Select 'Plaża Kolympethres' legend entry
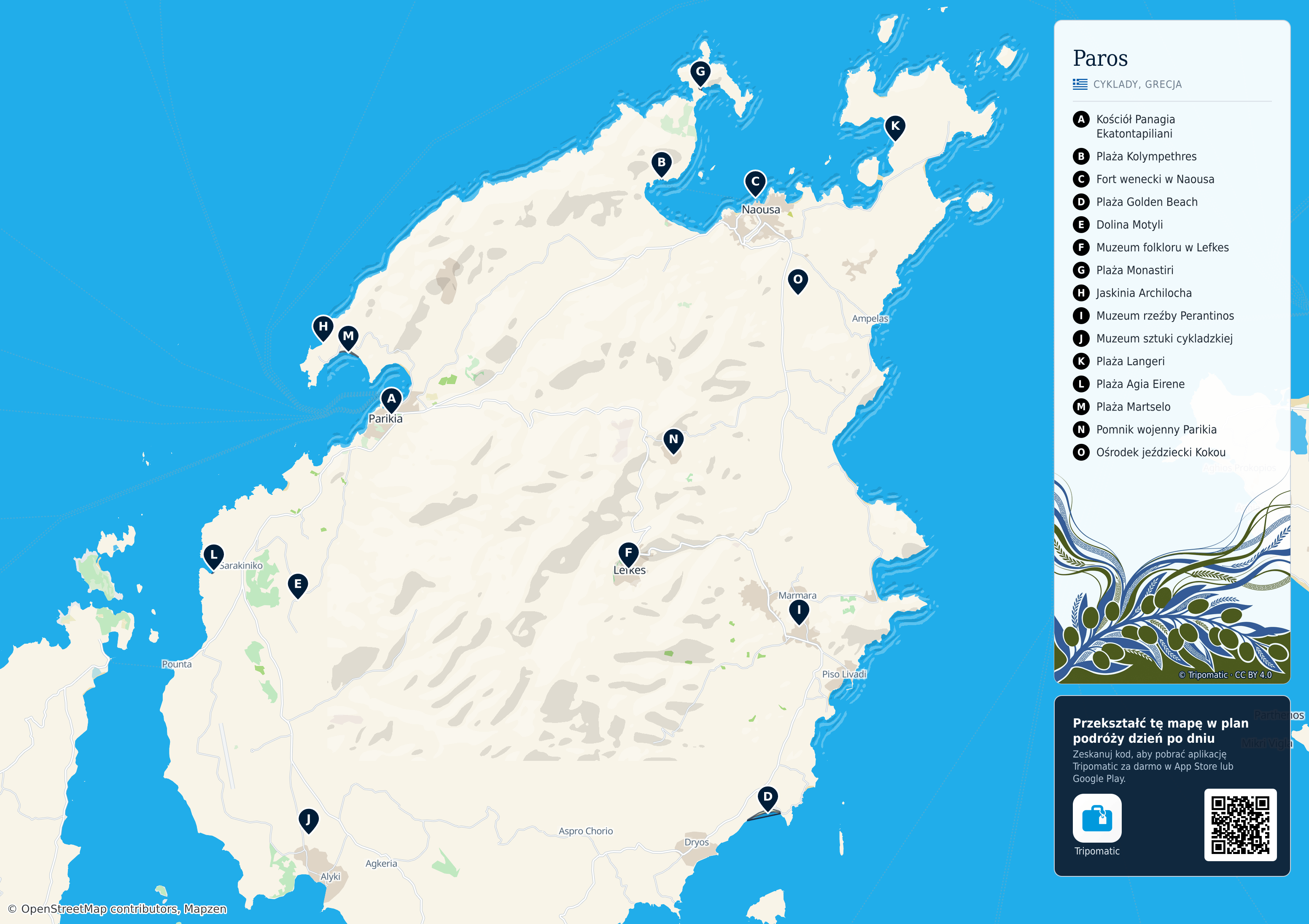1309x924 pixels. [x=1146, y=156]
